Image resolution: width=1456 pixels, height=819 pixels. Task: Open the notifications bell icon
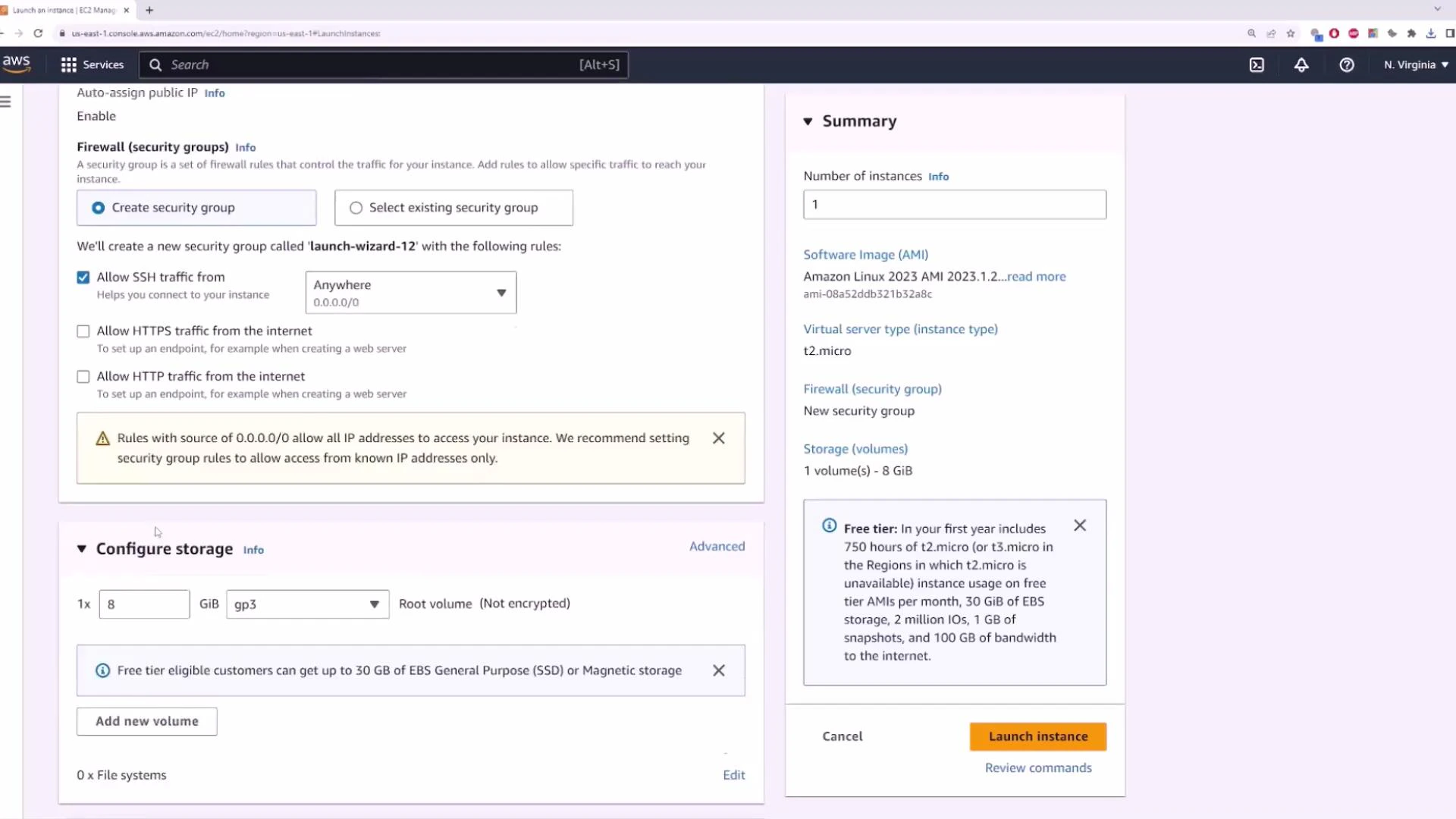pos(1301,64)
